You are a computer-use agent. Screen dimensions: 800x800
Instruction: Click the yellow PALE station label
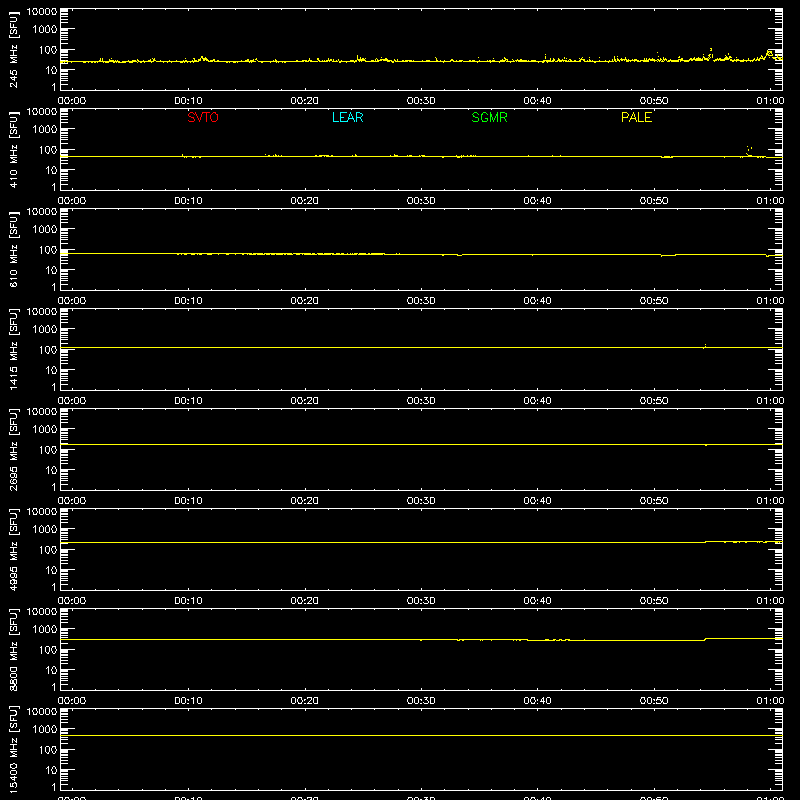coord(636,117)
